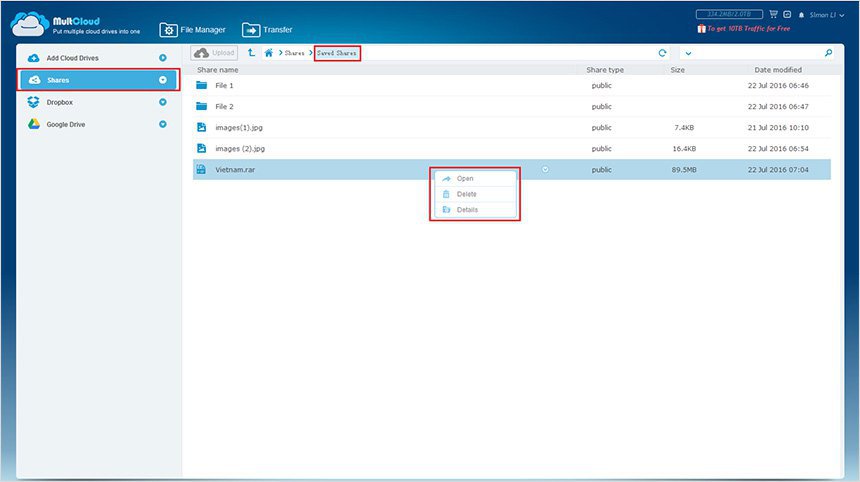This screenshot has height=482, width=860.
Task: Click the Google Drive icon in sidebar
Action: click(x=33, y=124)
